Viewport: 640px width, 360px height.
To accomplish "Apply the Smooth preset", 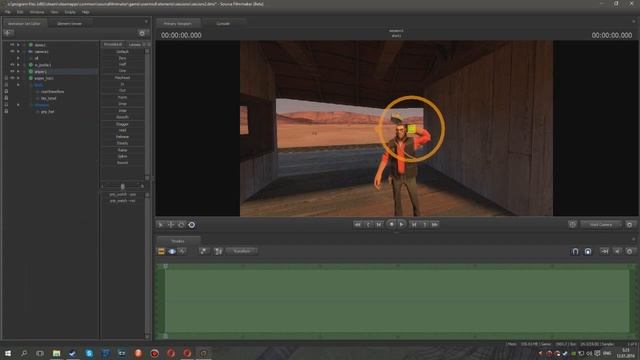I will (122, 117).
